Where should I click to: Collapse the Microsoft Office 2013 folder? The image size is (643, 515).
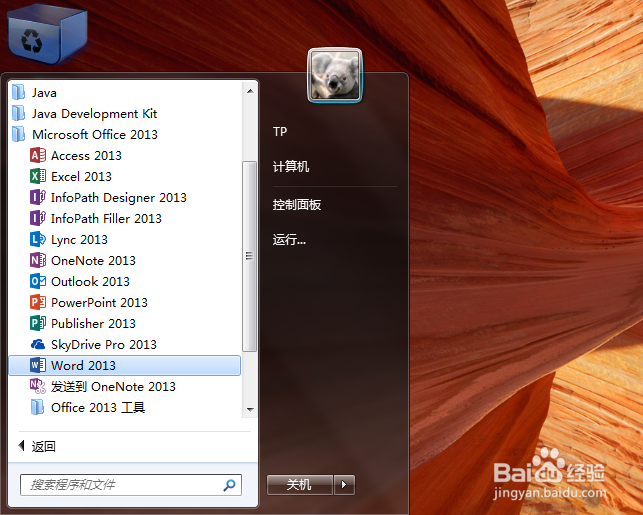(x=18, y=134)
